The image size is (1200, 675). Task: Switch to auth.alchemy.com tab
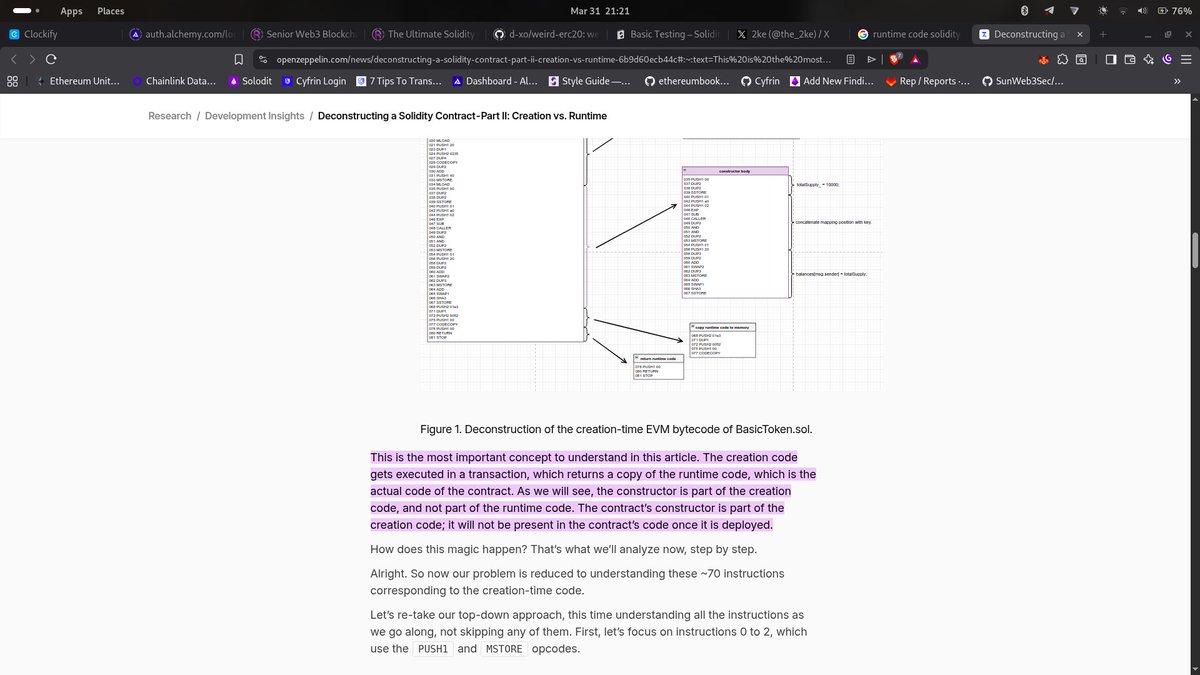coord(182,34)
